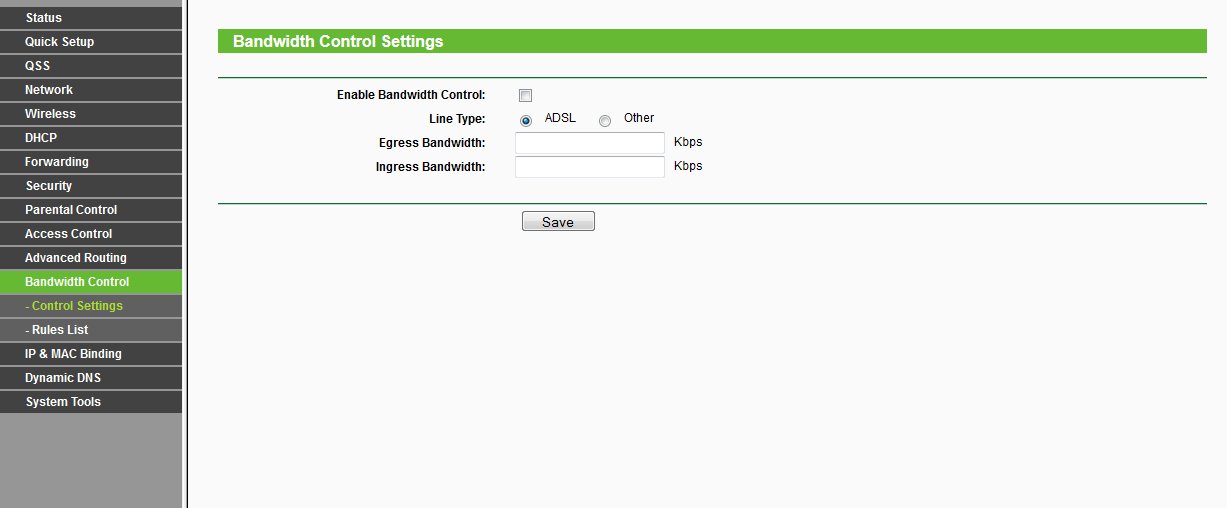The width and height of the screenshot is (1227, 508).
Task: Open the Status menu item
Action: pos(44,18)
